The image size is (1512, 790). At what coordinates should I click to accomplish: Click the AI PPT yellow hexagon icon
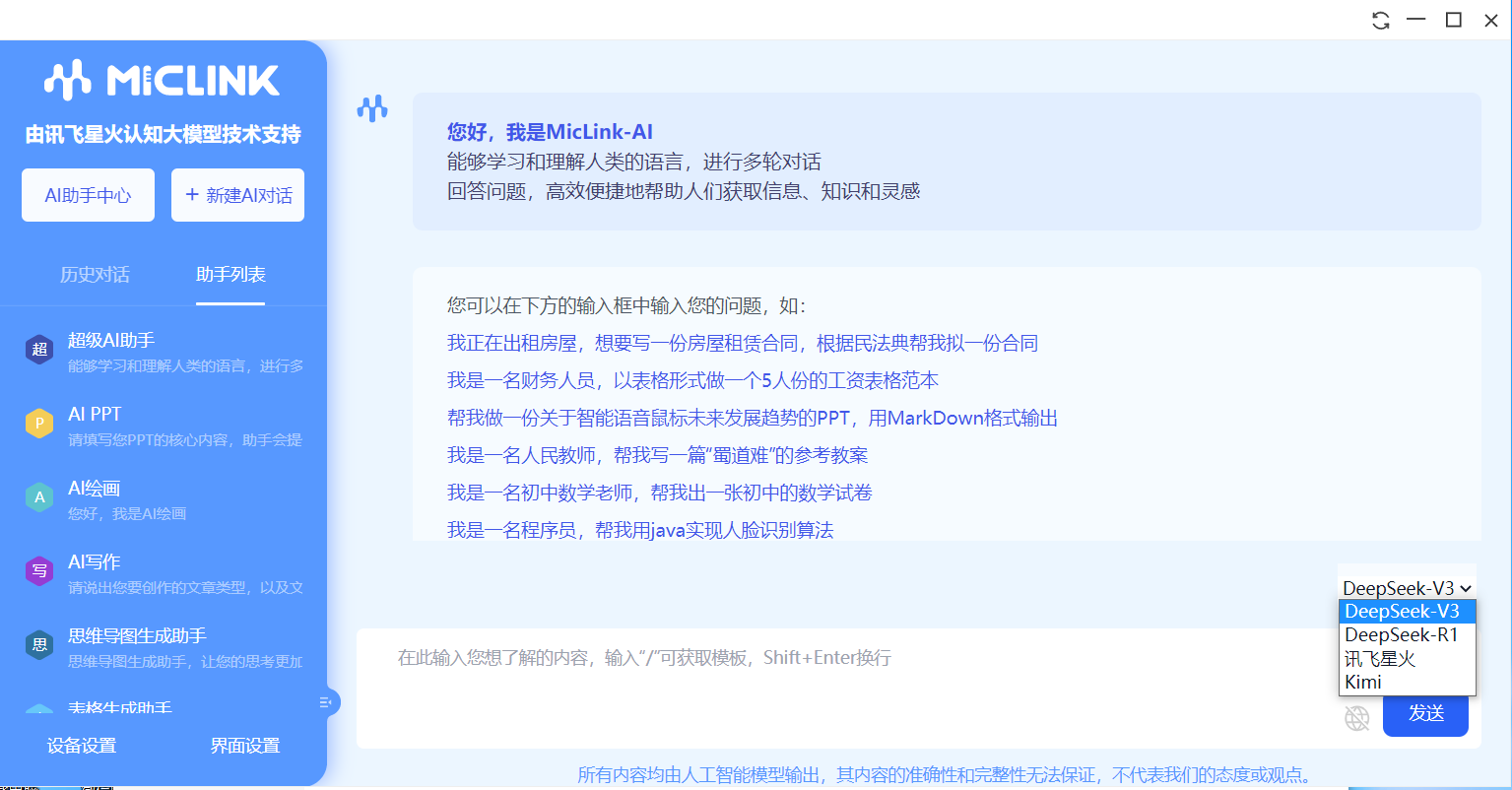(39, 423)
